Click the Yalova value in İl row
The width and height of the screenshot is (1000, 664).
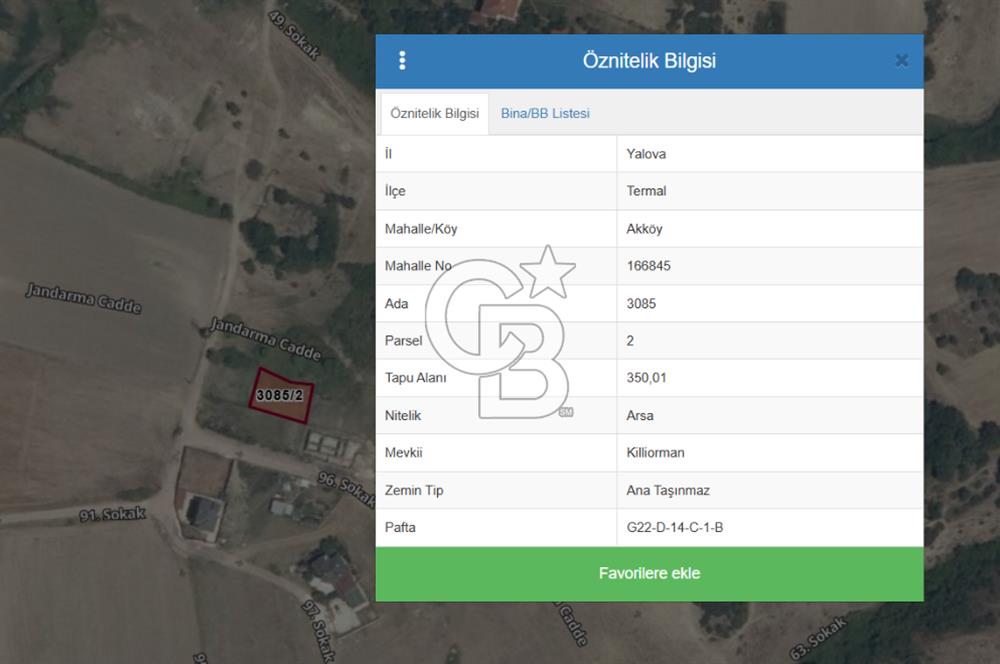pyautogui.click(x=646, y=154)
